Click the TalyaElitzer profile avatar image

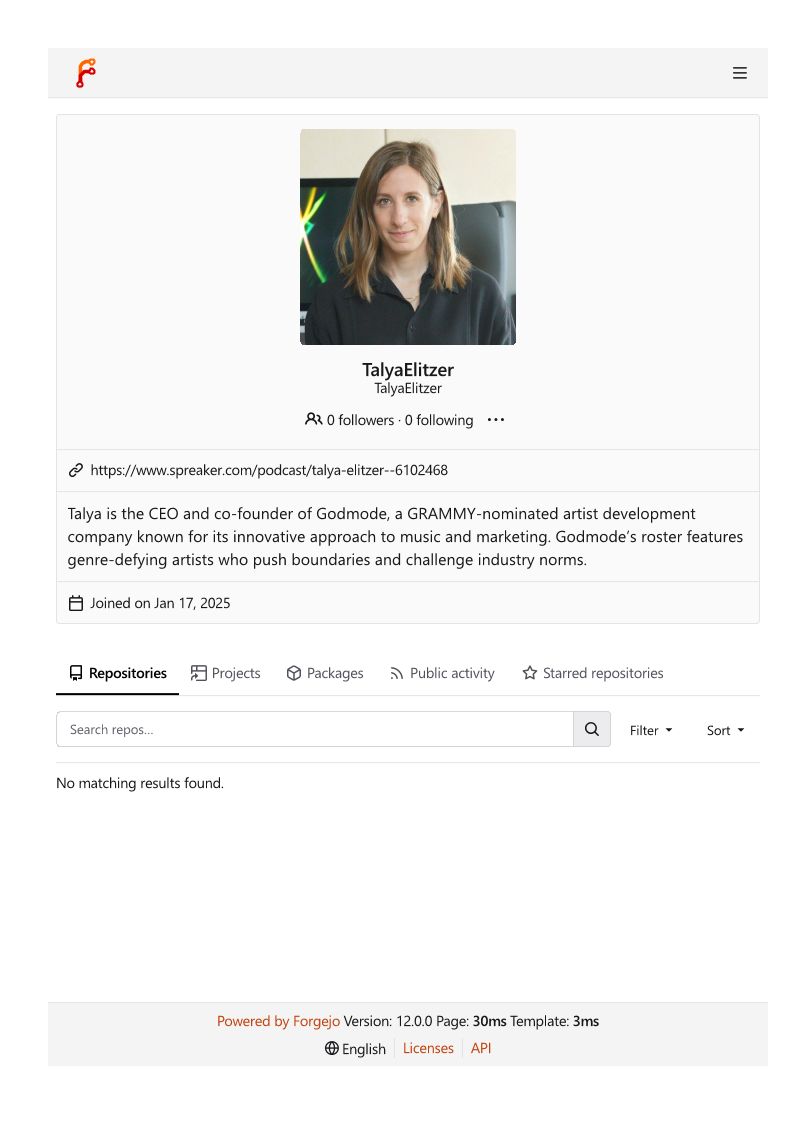tap(408, 237)
